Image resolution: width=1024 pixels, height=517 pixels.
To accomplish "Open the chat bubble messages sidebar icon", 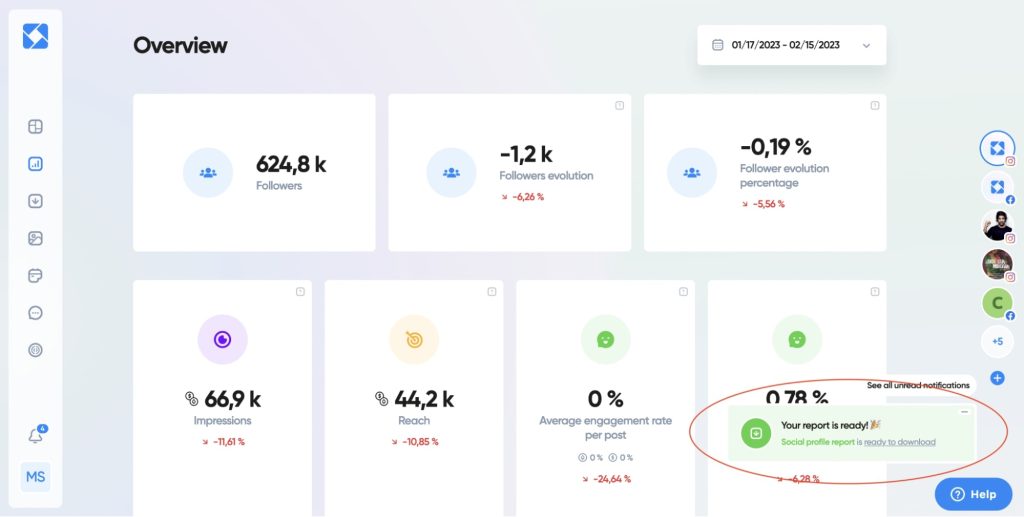I will (35, 313).
